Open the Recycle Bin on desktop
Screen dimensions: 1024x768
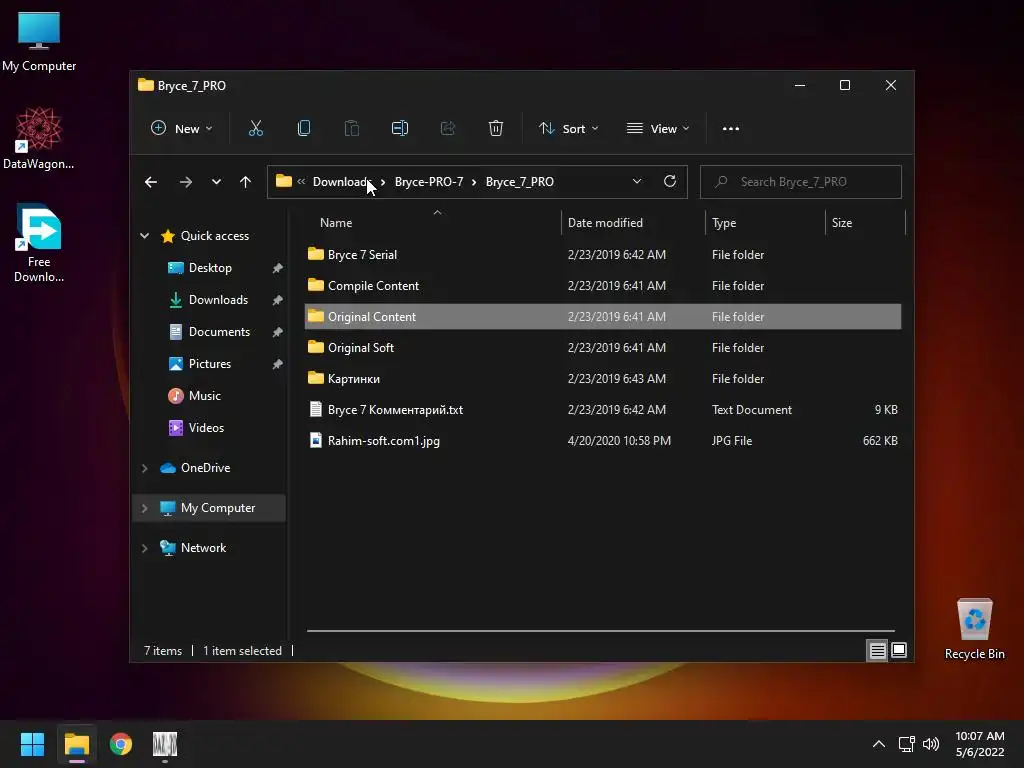click(974, 630)
